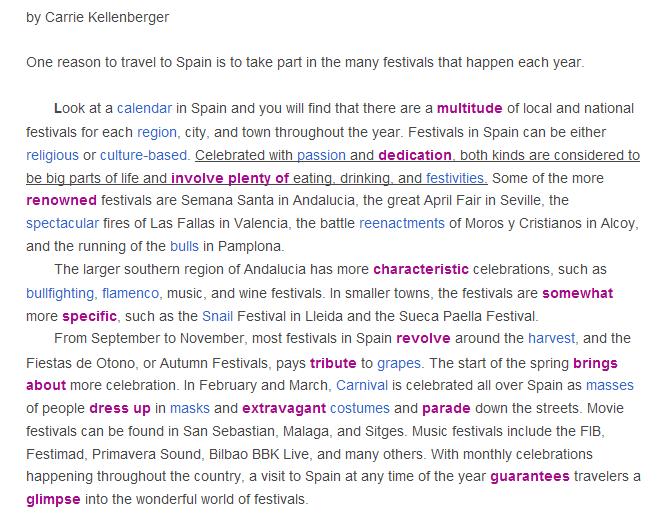Click the text 'Sueca Paella Festival'

[x=467, y=316]
